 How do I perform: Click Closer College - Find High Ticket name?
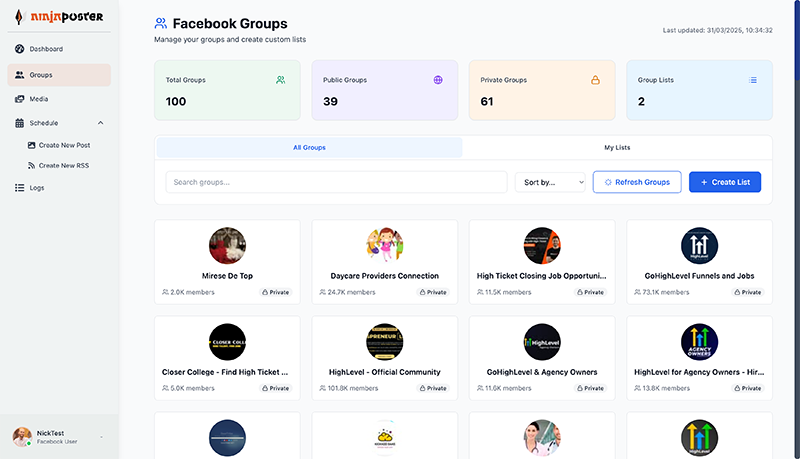pyautogui.click(x=225, y=372)
